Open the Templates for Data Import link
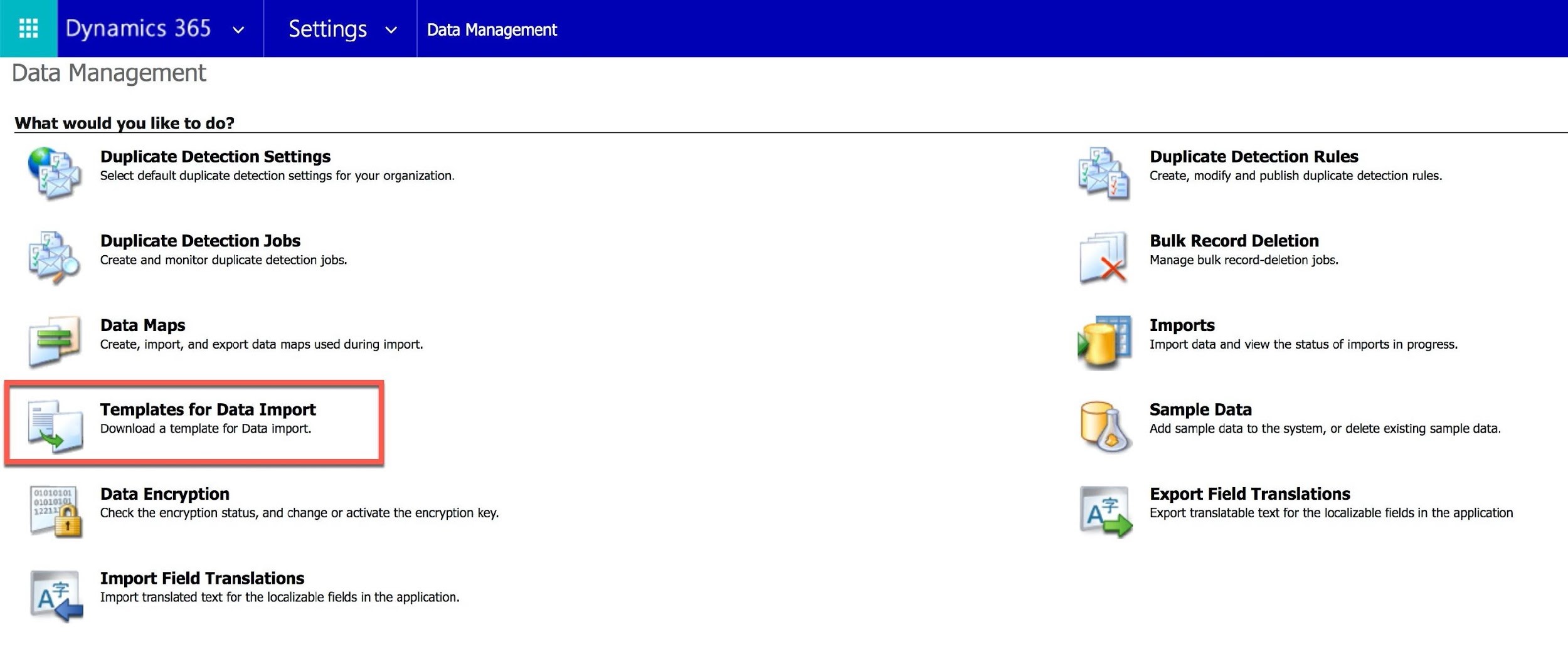The height and width of the screenshot is (659, 1568). [x=208, y=409]
